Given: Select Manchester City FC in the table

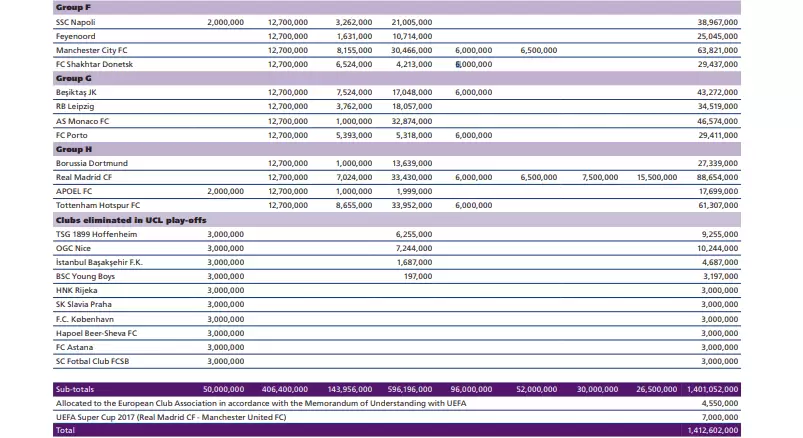Looking at the screenshot, I should 91,49.
